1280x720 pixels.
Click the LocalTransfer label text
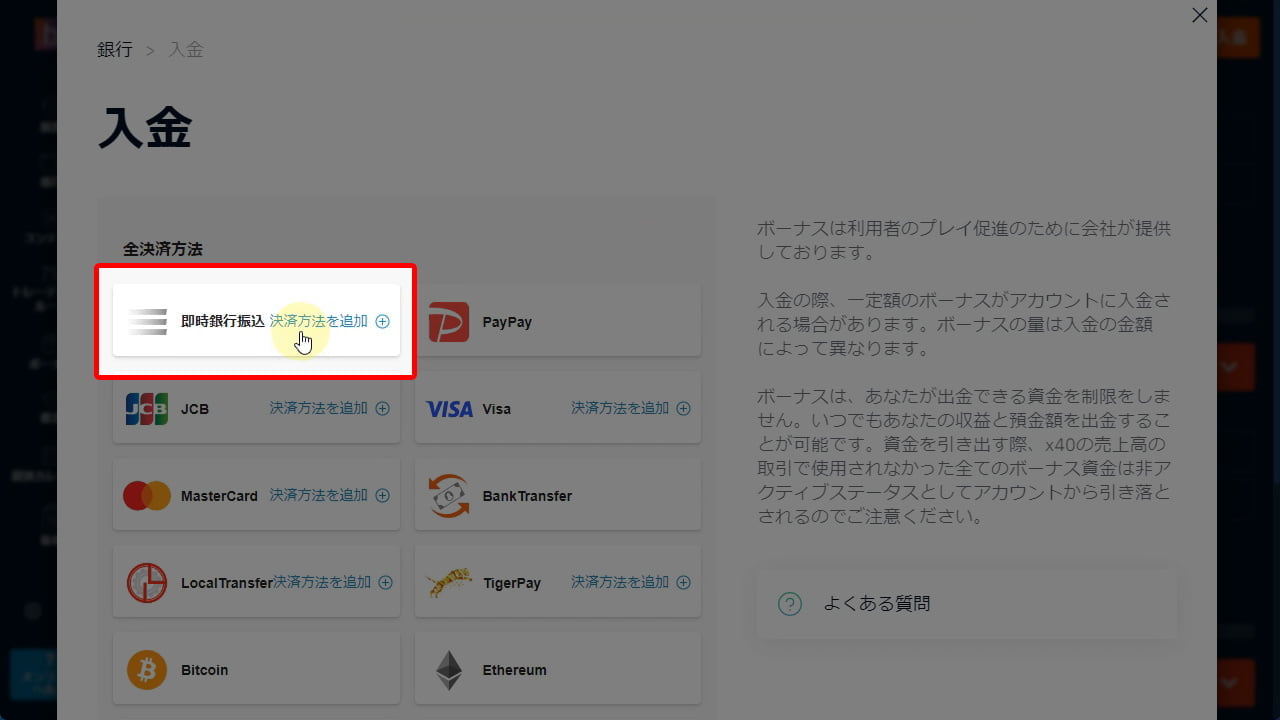click(x=227, y=583)
